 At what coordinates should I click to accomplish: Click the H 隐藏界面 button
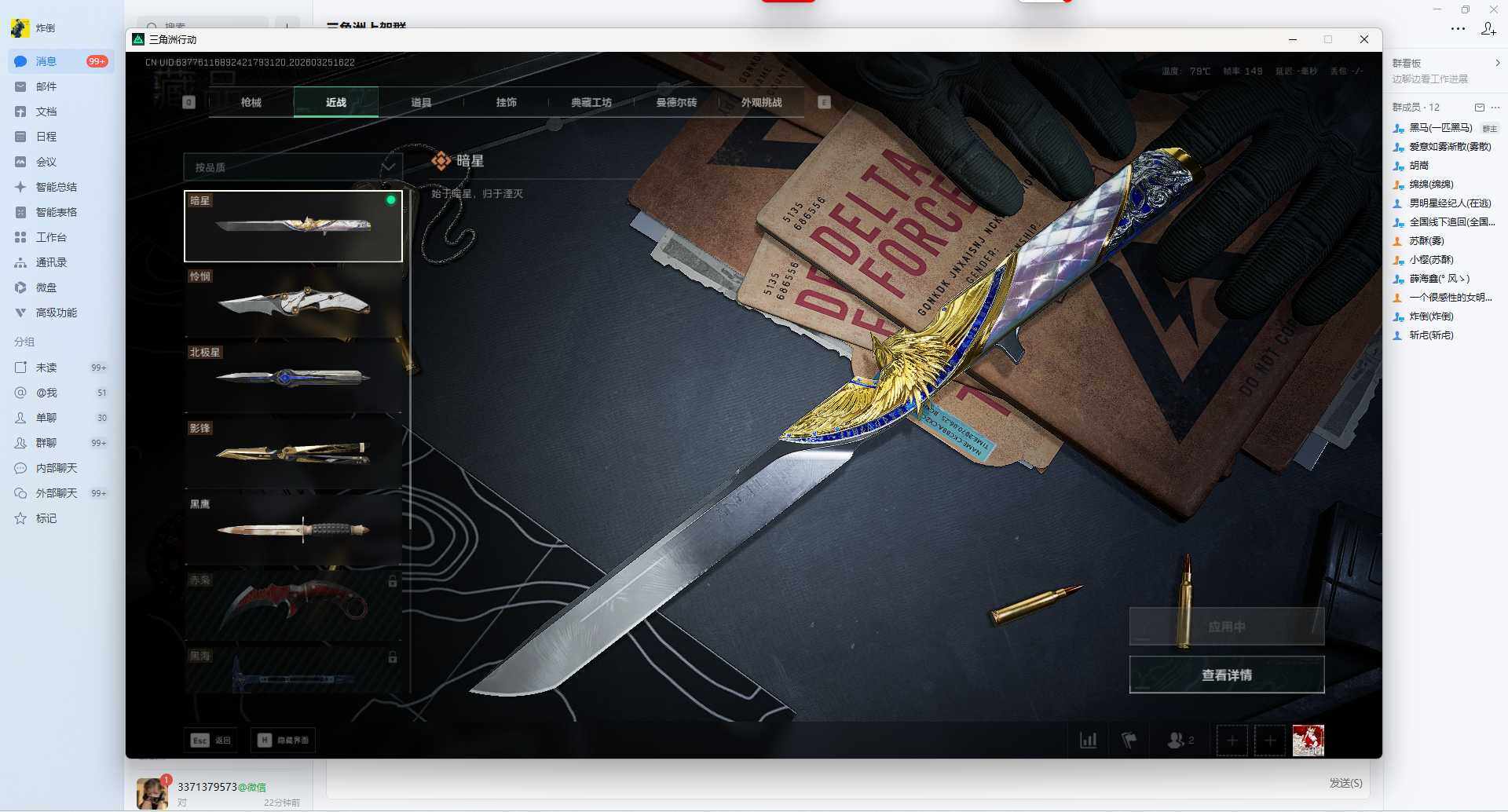pyautogui.click(x=283, y=741)
